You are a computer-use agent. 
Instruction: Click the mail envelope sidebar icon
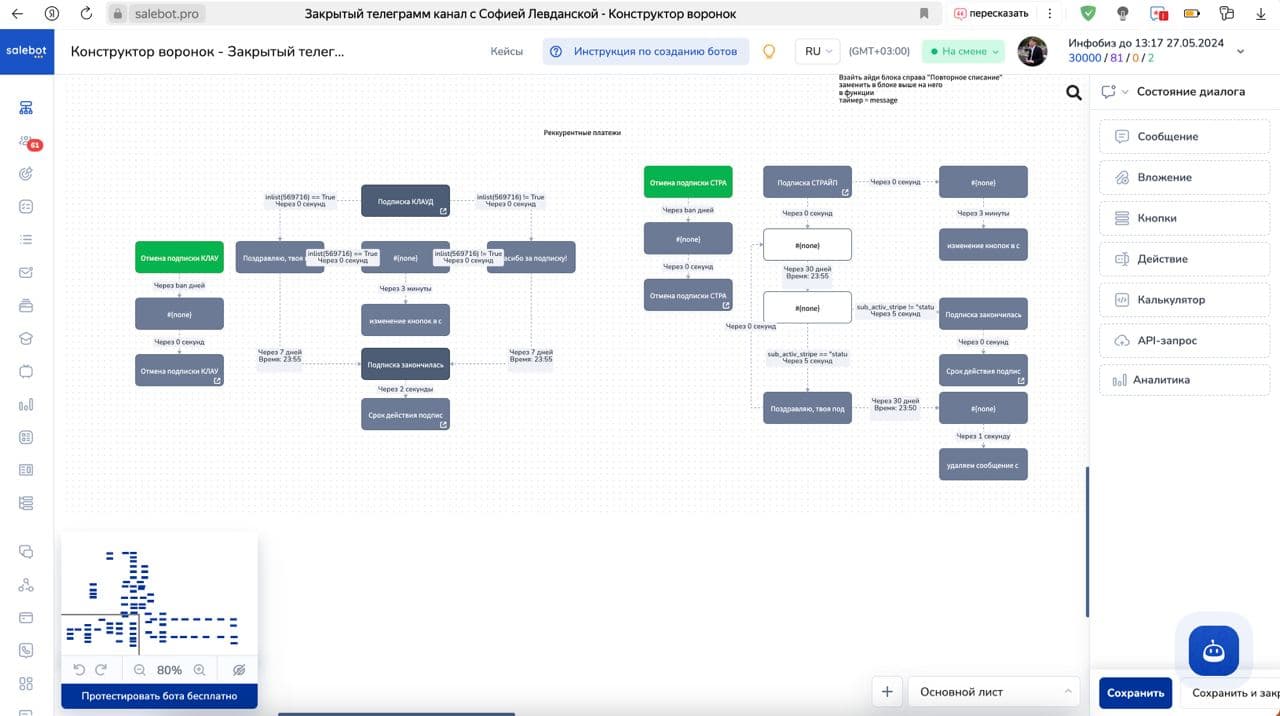point(26,272)
